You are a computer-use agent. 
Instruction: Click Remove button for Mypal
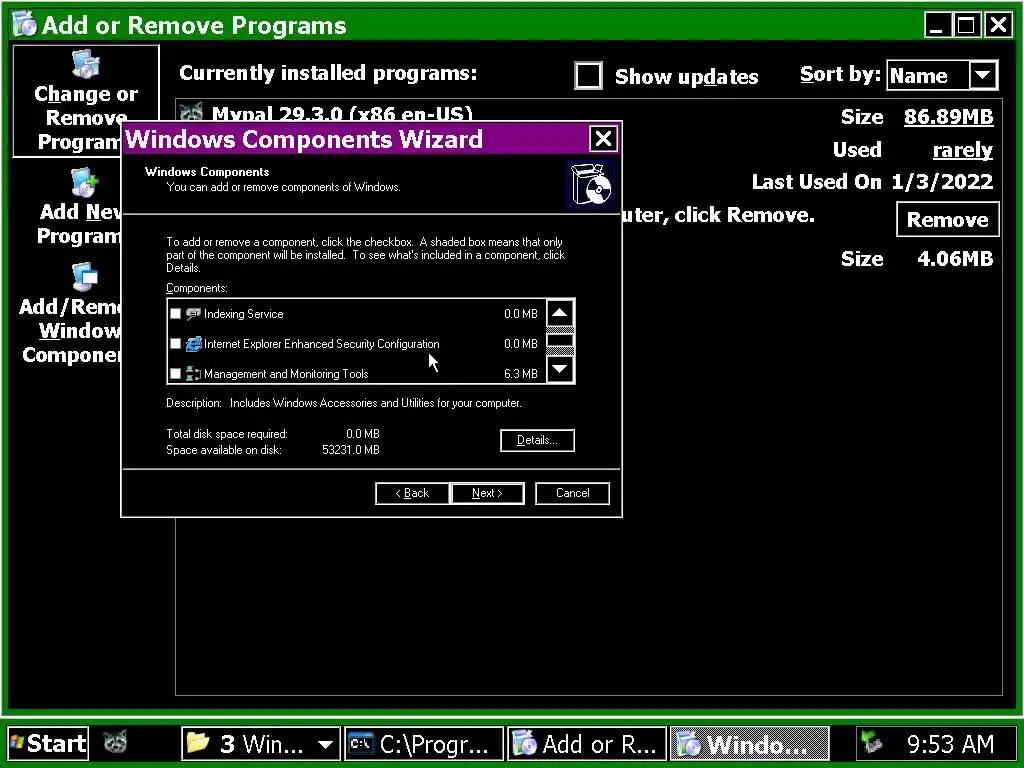[x=947, y=219]
